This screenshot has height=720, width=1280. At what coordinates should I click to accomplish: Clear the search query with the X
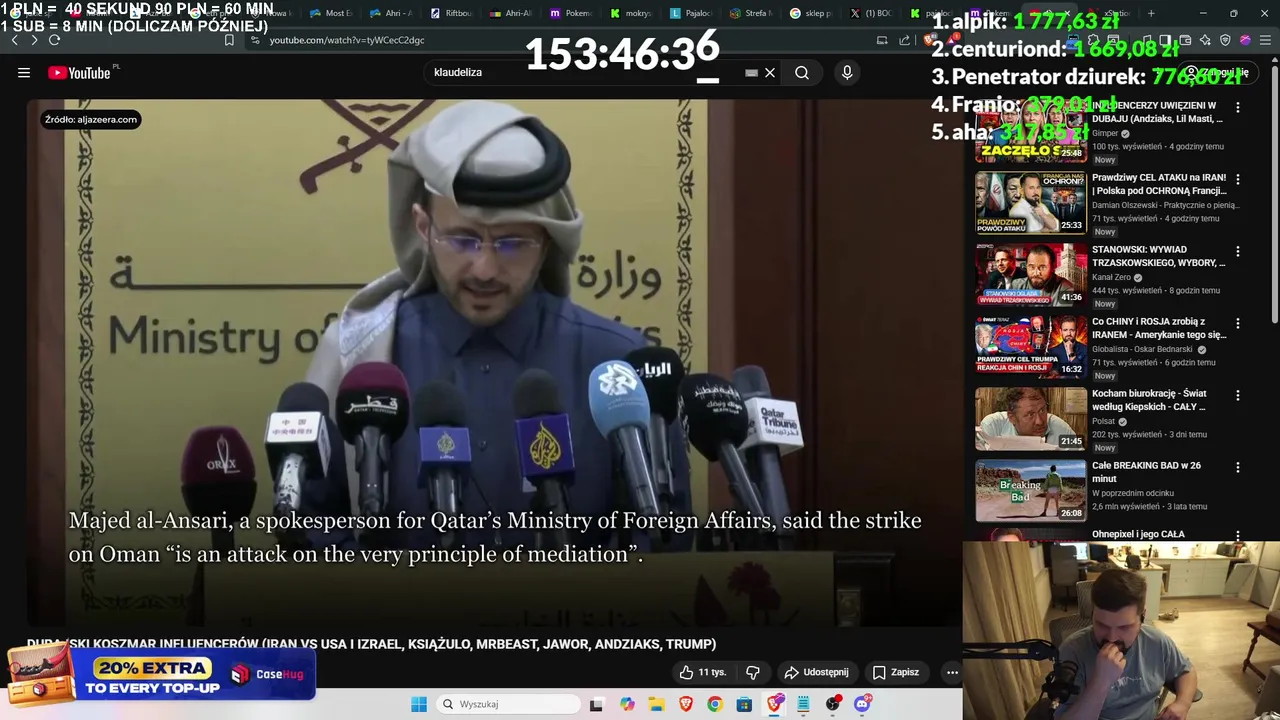point(770,72)
